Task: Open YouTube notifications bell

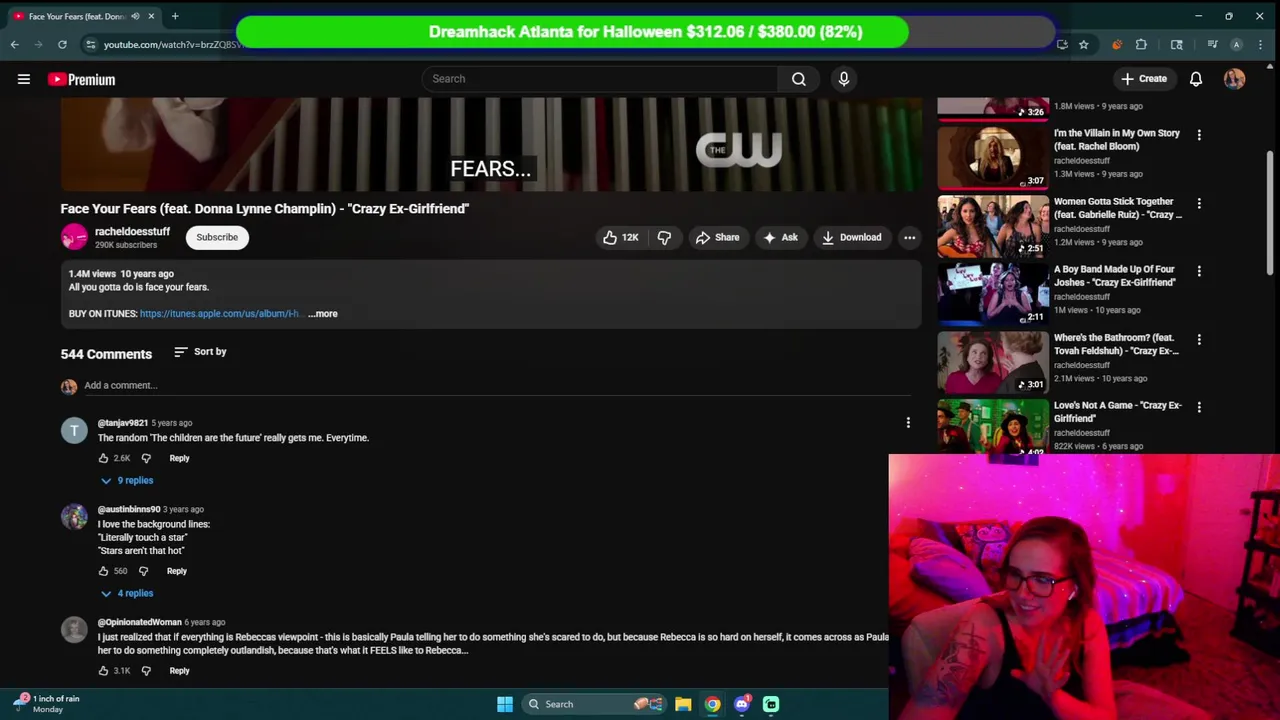Action: 1196,79
